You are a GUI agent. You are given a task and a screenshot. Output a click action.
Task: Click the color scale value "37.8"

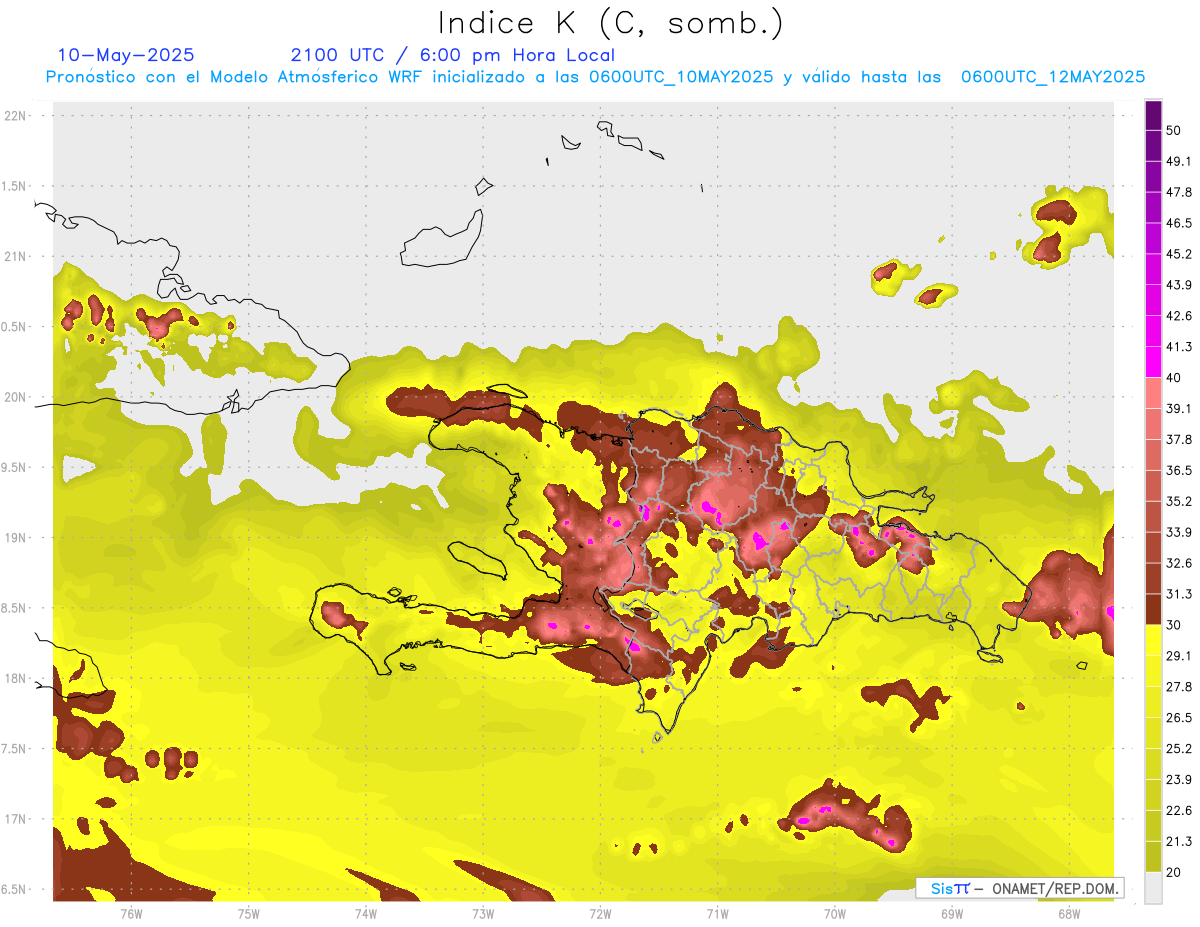(1179, 440)
